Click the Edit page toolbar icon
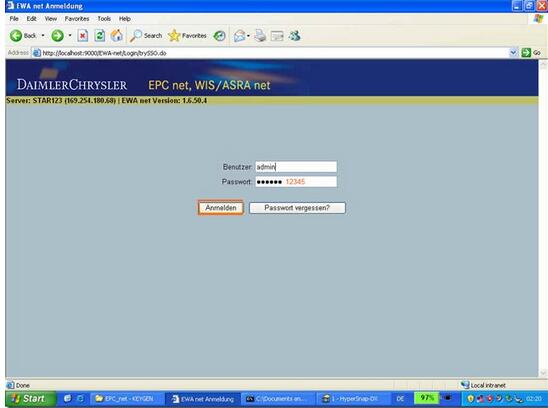Viewport: 548px width, 408px height. pos(277,36)
